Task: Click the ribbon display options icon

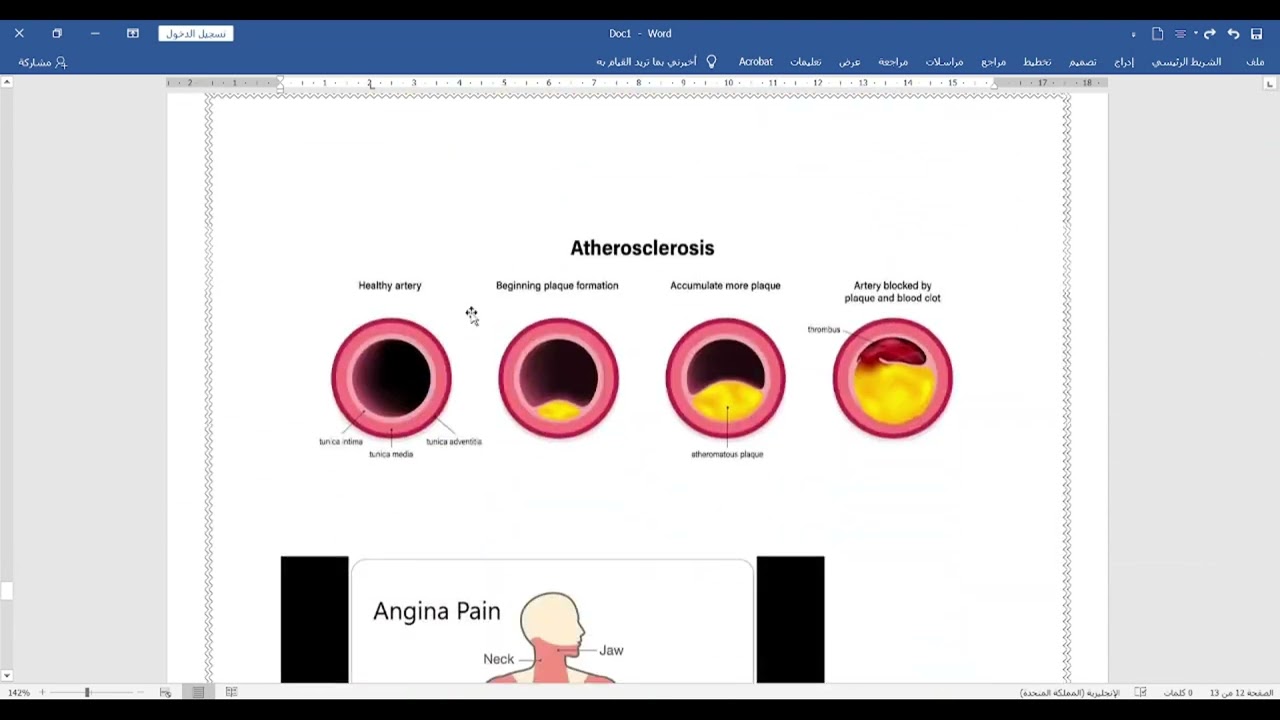Action: point(132,33)
